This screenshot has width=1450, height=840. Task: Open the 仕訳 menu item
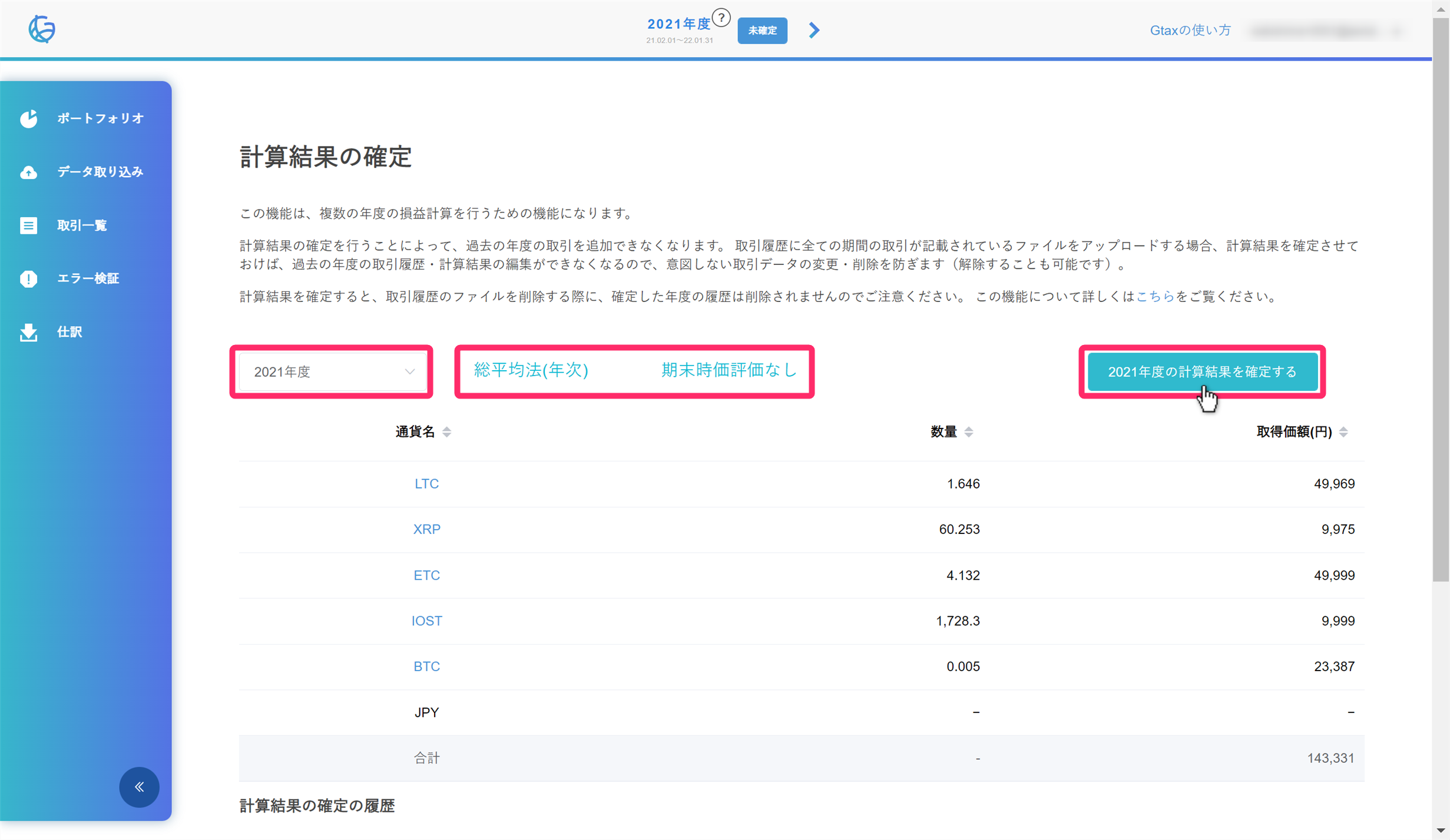(69, 332)
